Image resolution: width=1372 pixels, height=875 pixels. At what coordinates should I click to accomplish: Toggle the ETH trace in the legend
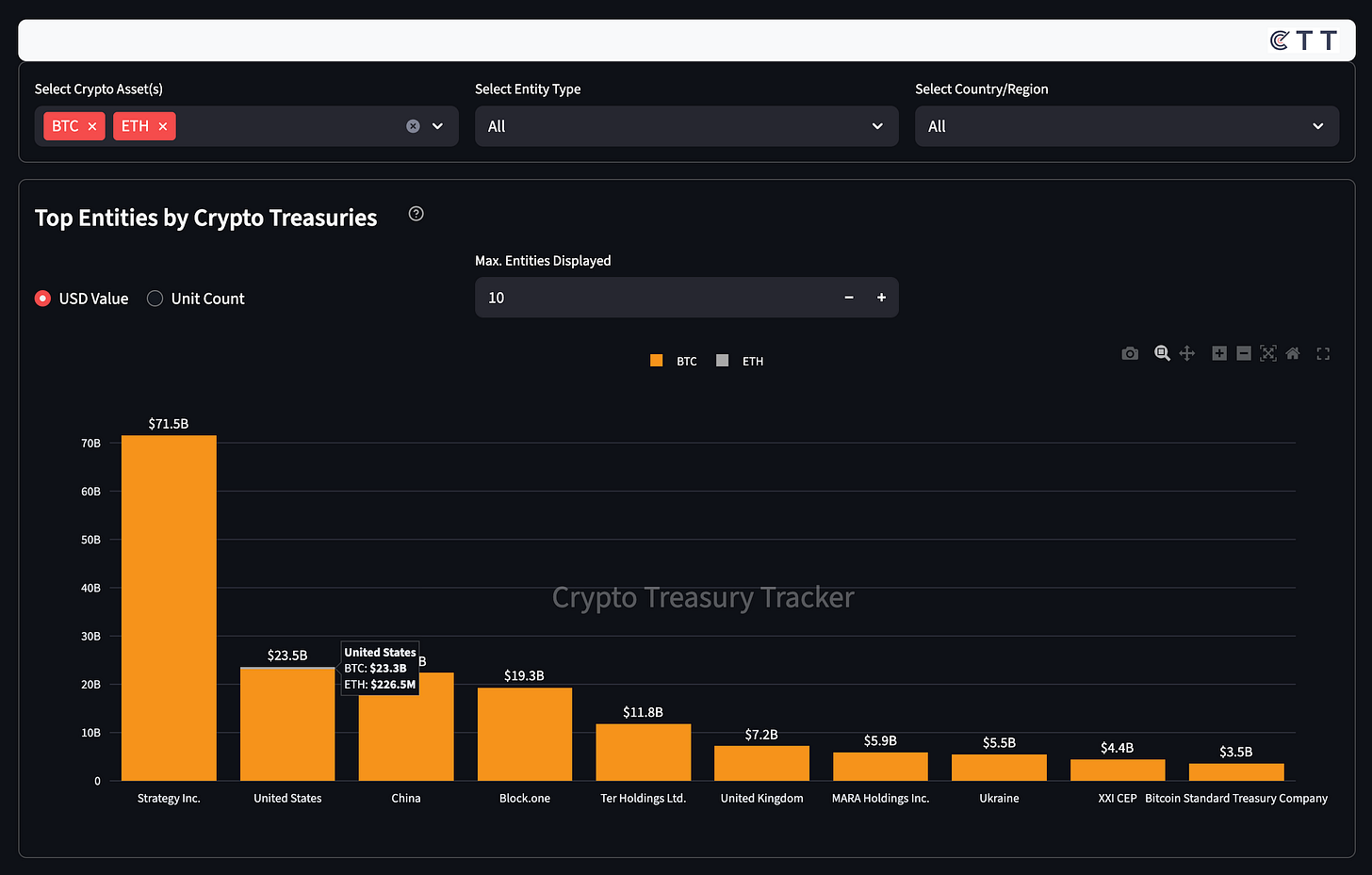tap(740, 361)
